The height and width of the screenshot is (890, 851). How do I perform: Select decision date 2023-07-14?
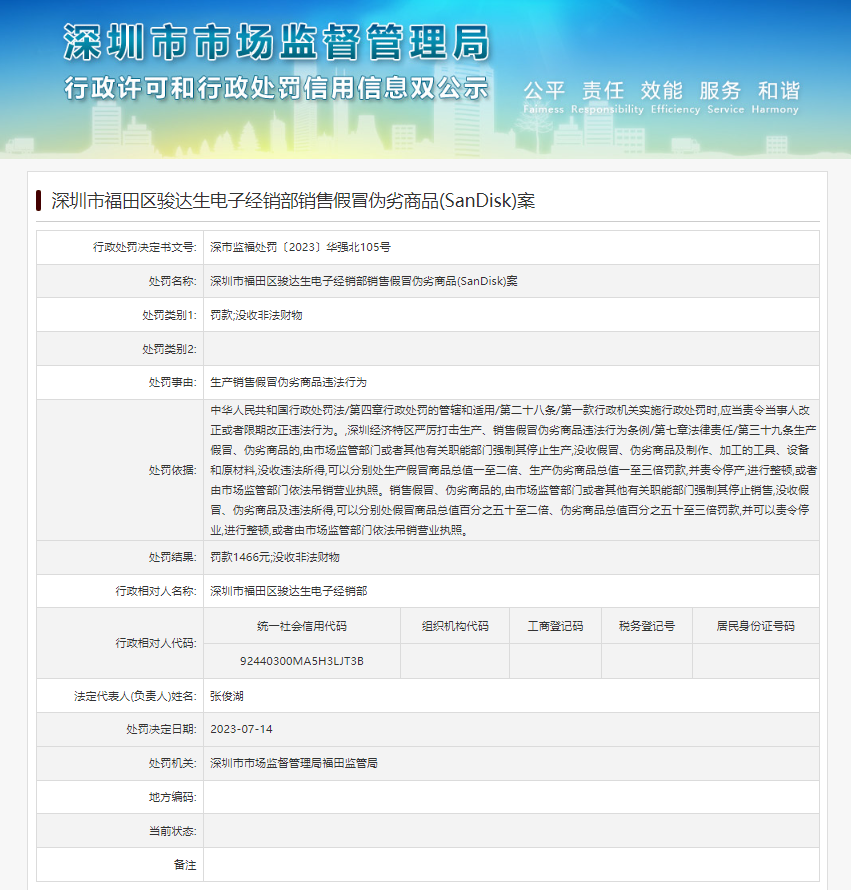[x=241, y=729]
